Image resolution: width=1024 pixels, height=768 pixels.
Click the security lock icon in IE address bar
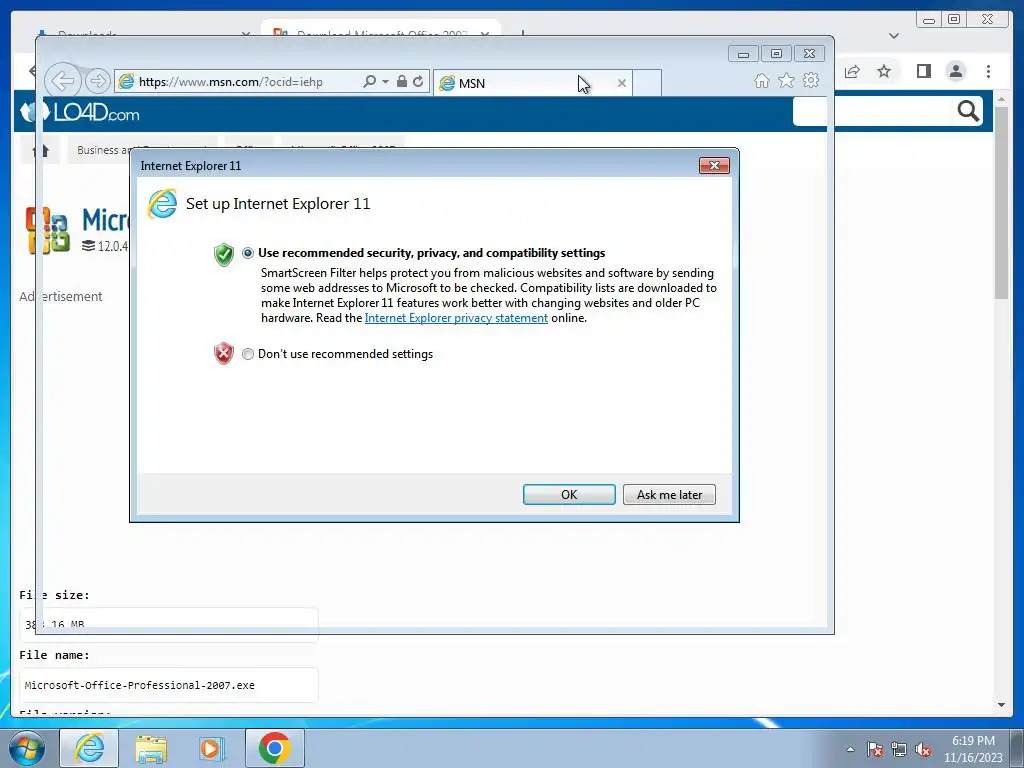[402, 81]
